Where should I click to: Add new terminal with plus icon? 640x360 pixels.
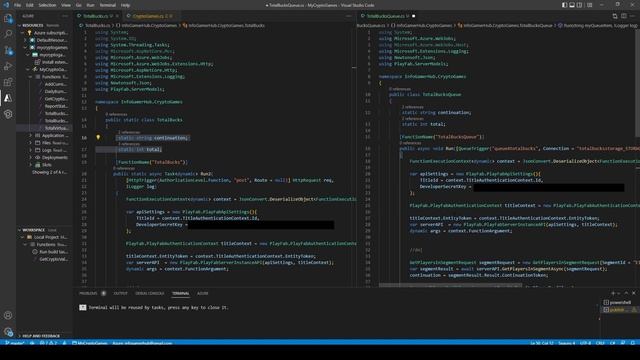click(613, 293)
